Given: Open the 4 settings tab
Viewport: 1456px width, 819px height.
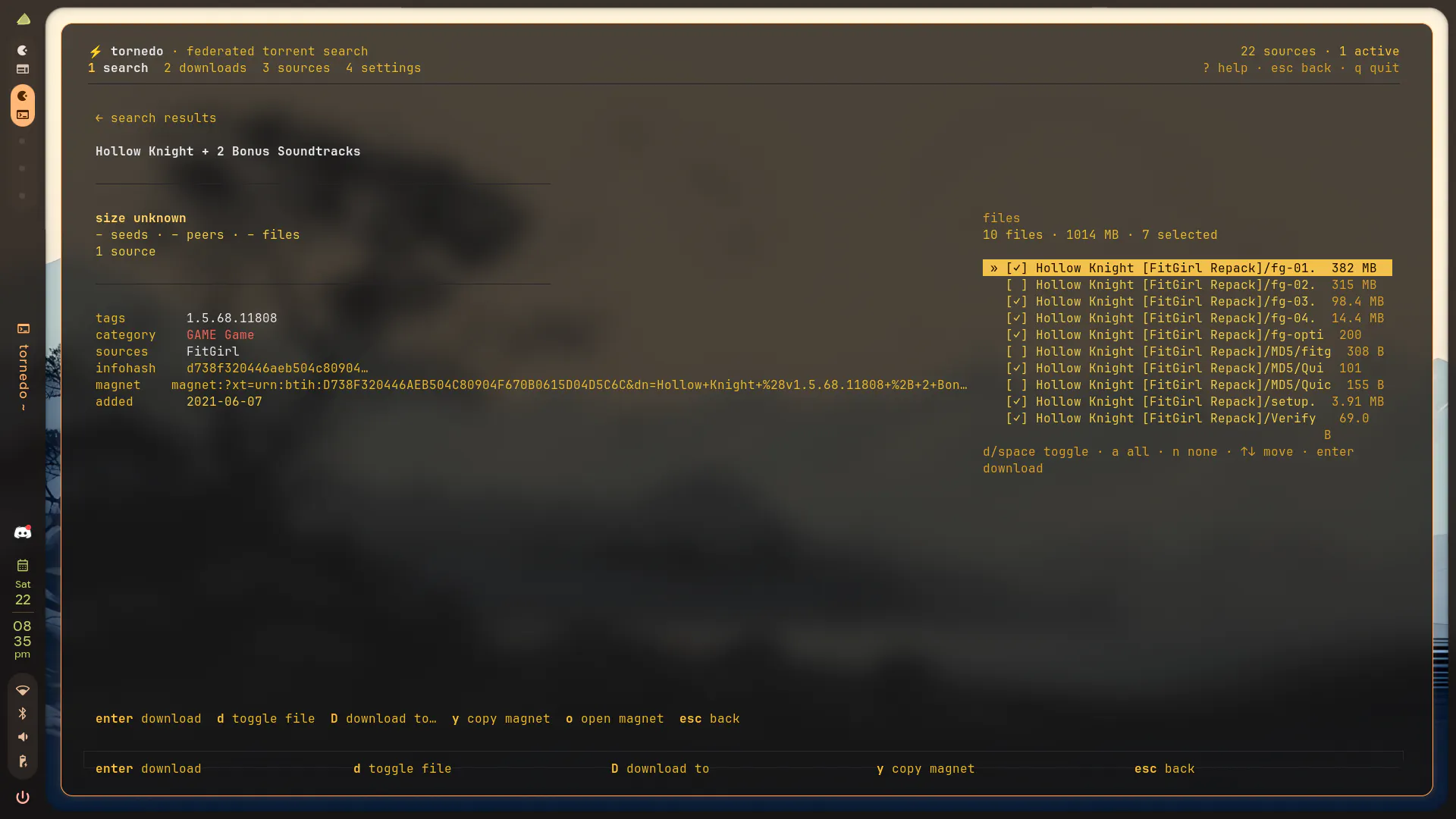Looking at the screenshot, I should (x=384, y=68).
